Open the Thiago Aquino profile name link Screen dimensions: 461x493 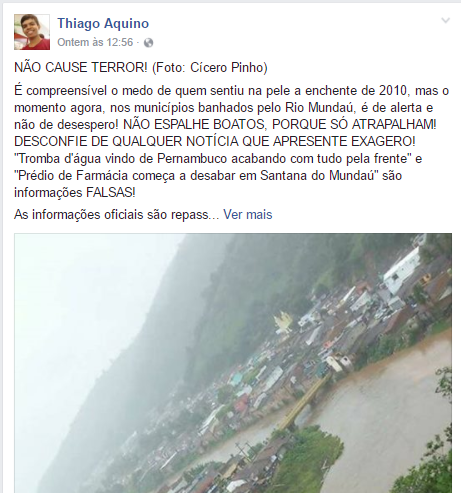click(103, 23)
